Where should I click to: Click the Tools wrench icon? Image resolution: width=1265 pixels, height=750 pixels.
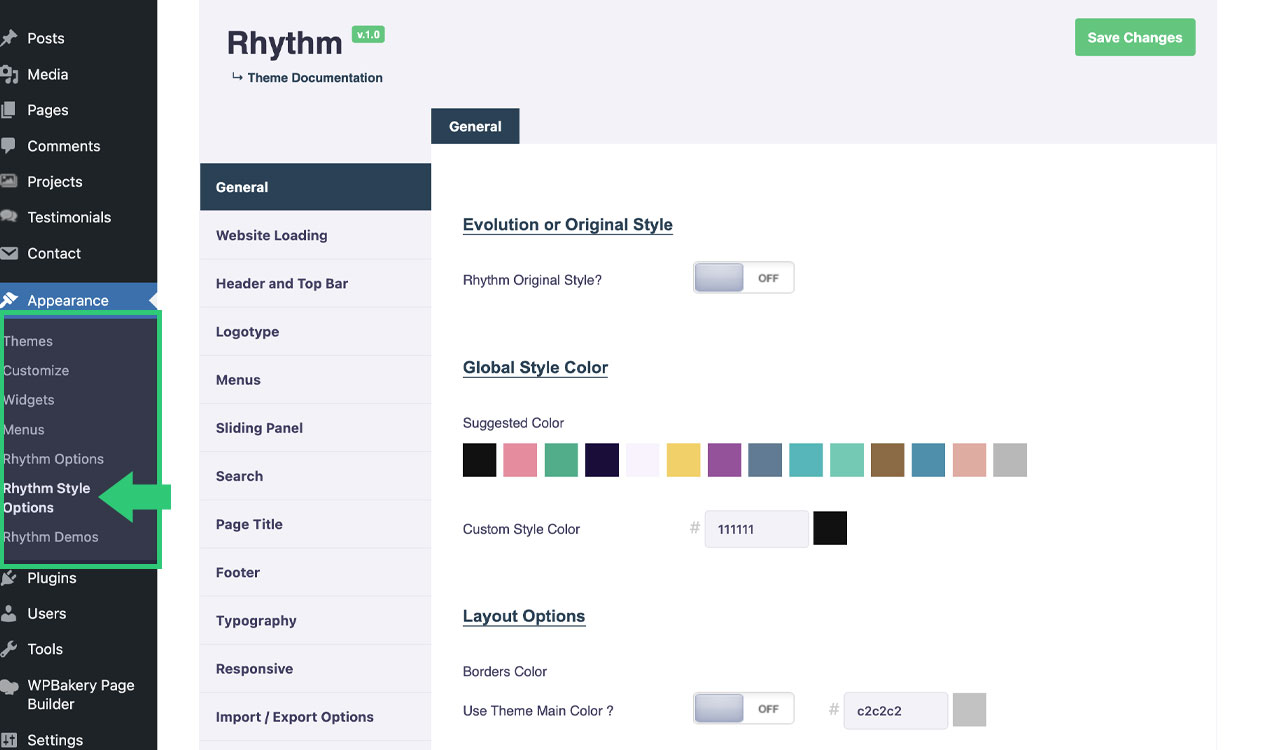coord(9,649)
